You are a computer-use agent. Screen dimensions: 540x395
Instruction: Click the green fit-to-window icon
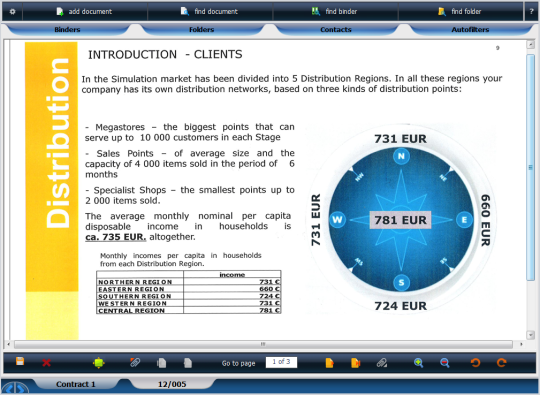[98, 363]
